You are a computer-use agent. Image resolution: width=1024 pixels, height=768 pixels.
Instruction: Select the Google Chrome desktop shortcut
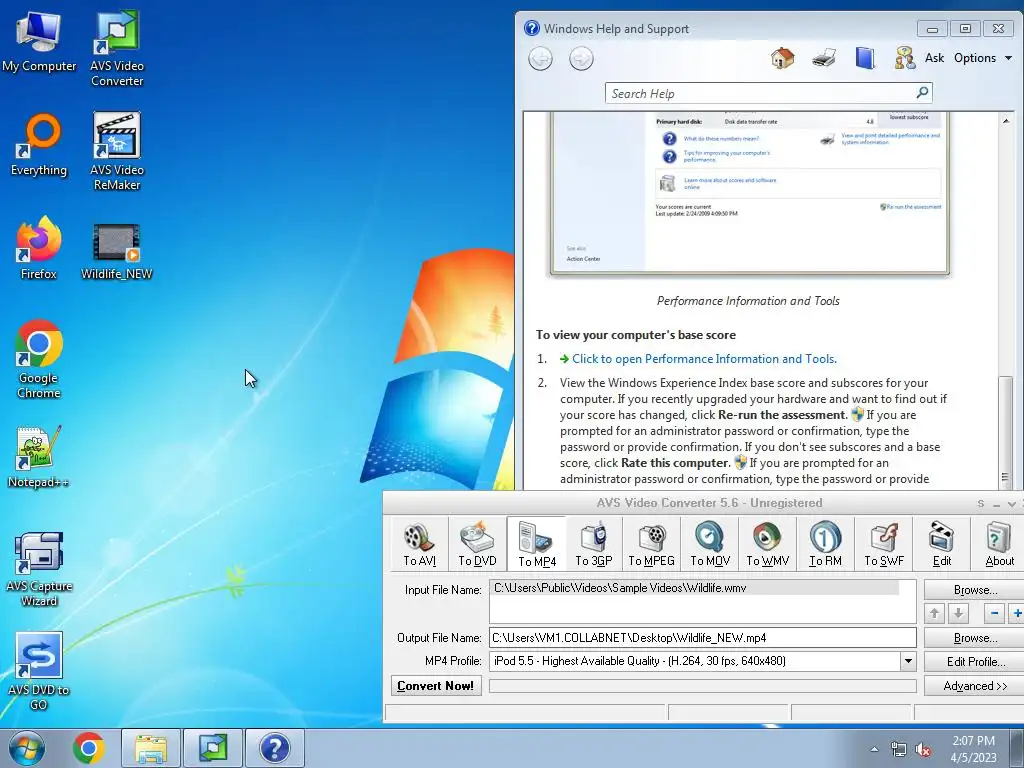point(39,359)
